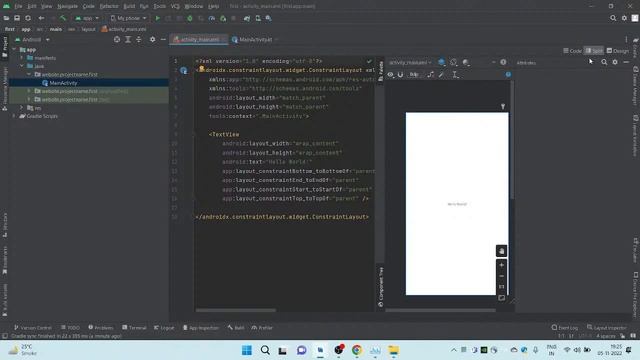The width and height of the screenshot is (640, 360).
Task: Expand Gradle Scripts node
Action: tap(14, 116)
